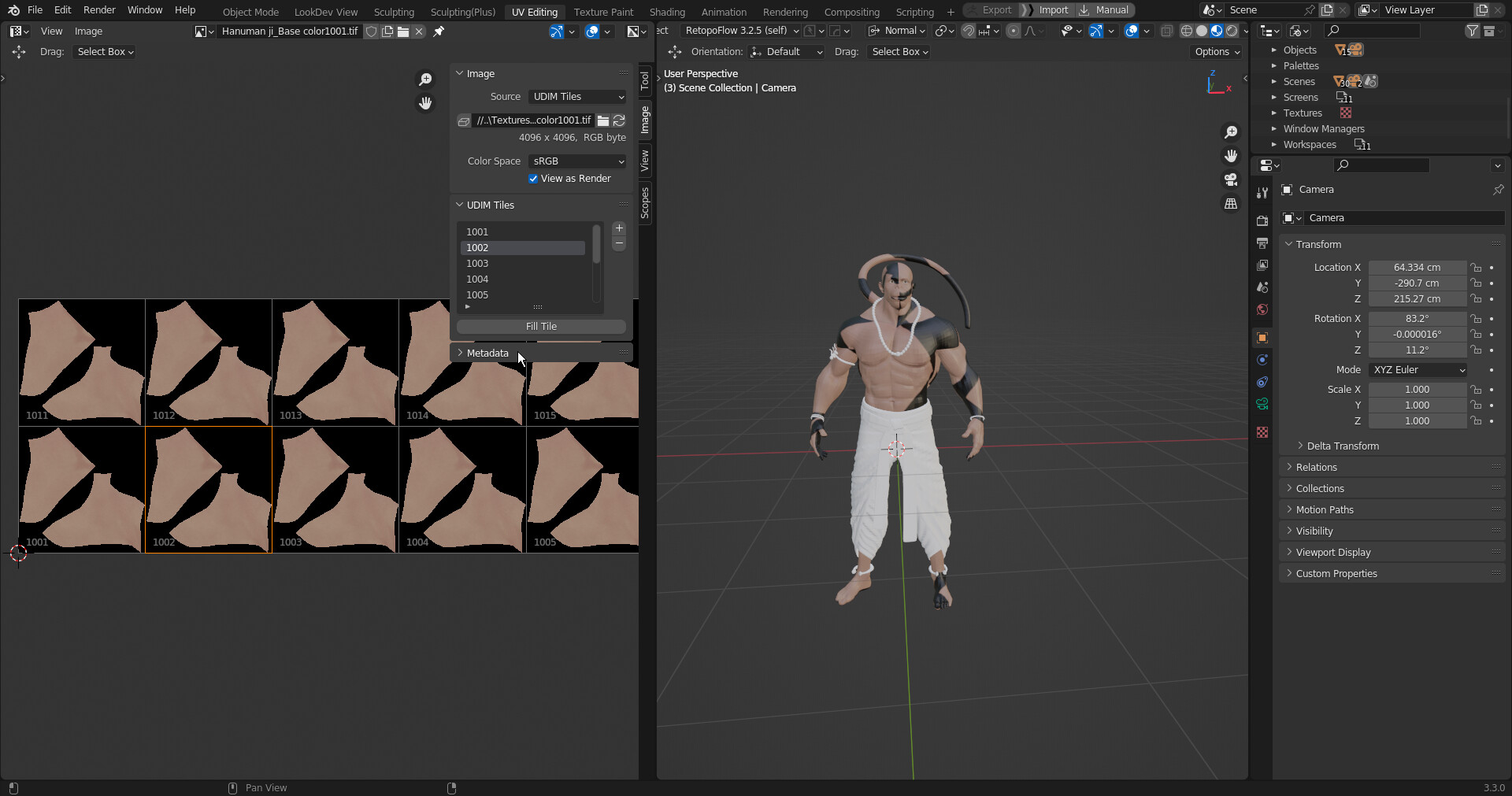Image resolution: width=1512 pixels, height=796 pixels.
Task: Open Render properties with the camera icon
Action: 1262,221
